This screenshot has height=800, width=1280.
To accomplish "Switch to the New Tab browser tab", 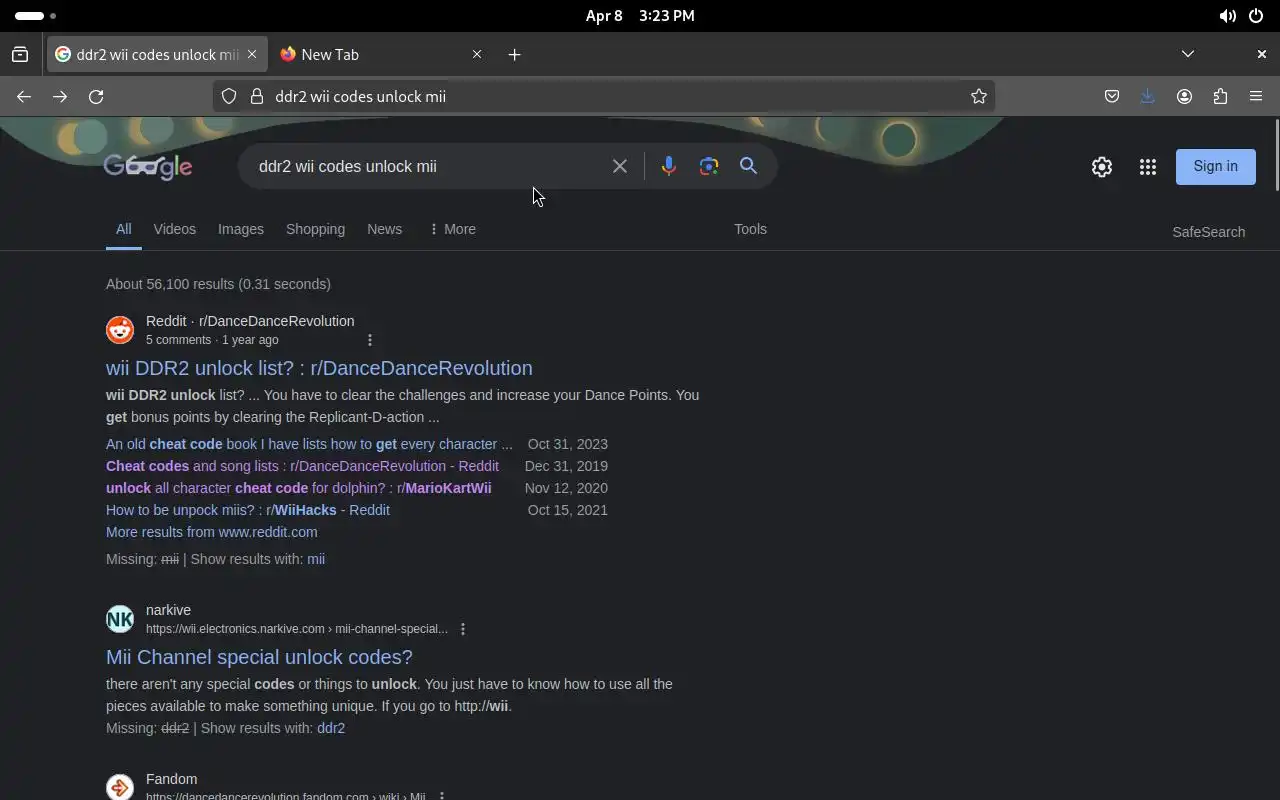I will 380,54.
